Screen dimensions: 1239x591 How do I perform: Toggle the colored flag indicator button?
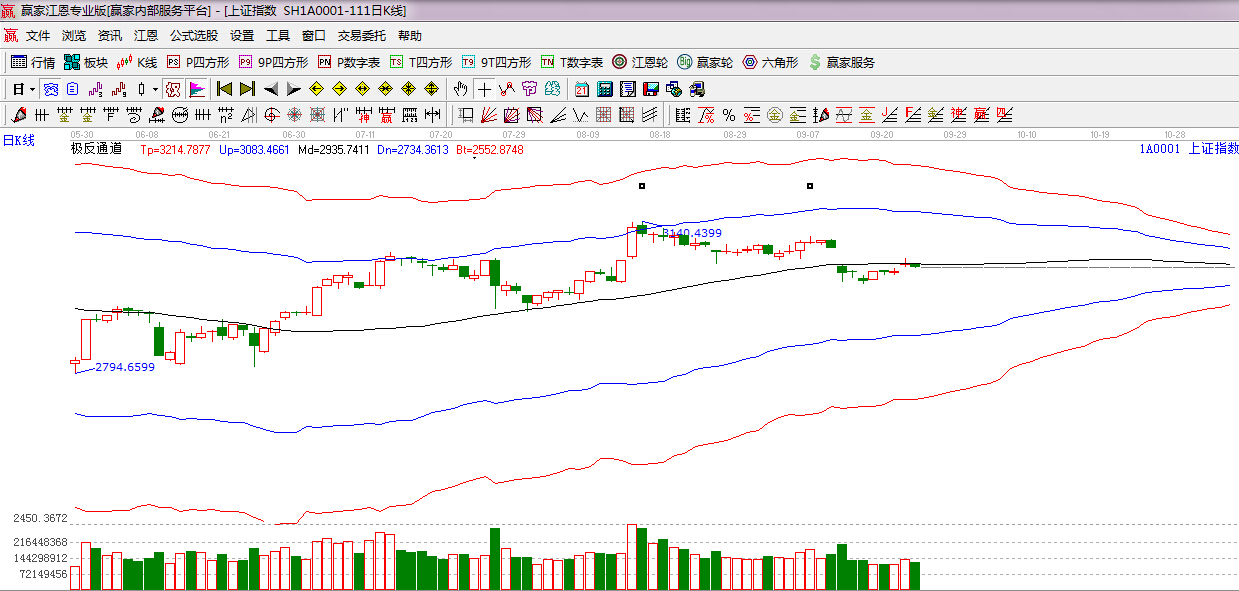coord(197,89)
